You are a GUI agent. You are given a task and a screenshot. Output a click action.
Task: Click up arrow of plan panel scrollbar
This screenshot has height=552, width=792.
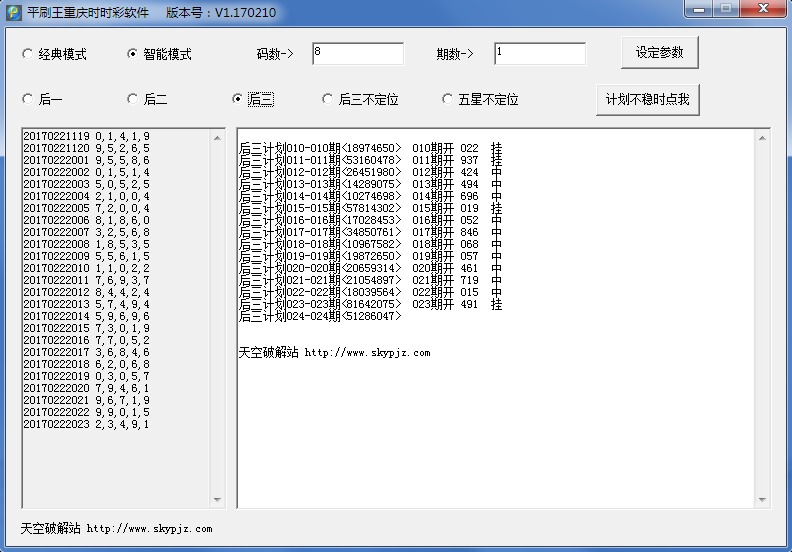pyautogui.click(x=763, y=137)
